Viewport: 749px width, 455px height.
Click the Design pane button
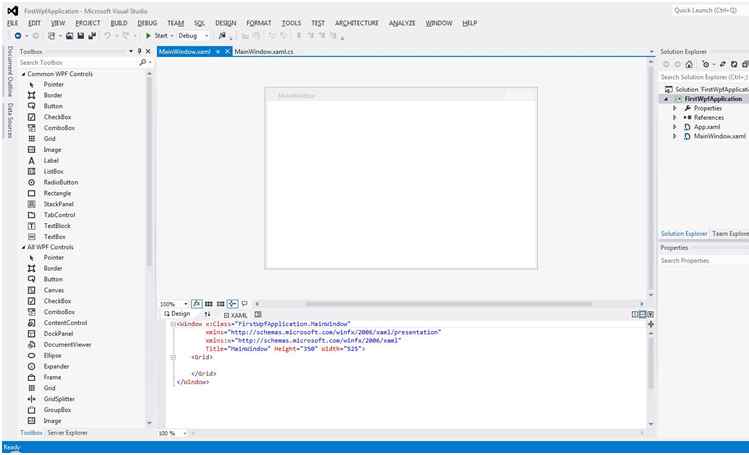[177, 314]
